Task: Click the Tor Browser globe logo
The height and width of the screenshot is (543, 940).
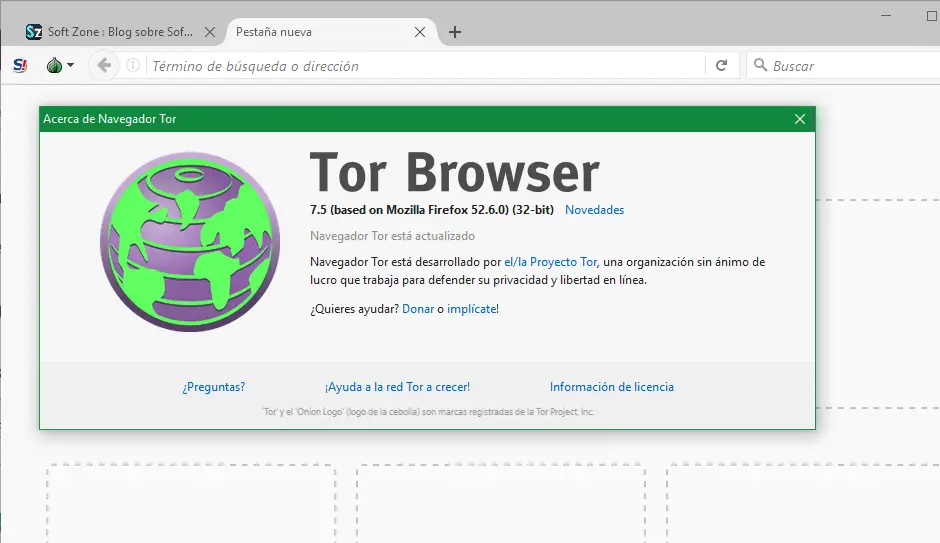Action: click(x=190, y=242)
